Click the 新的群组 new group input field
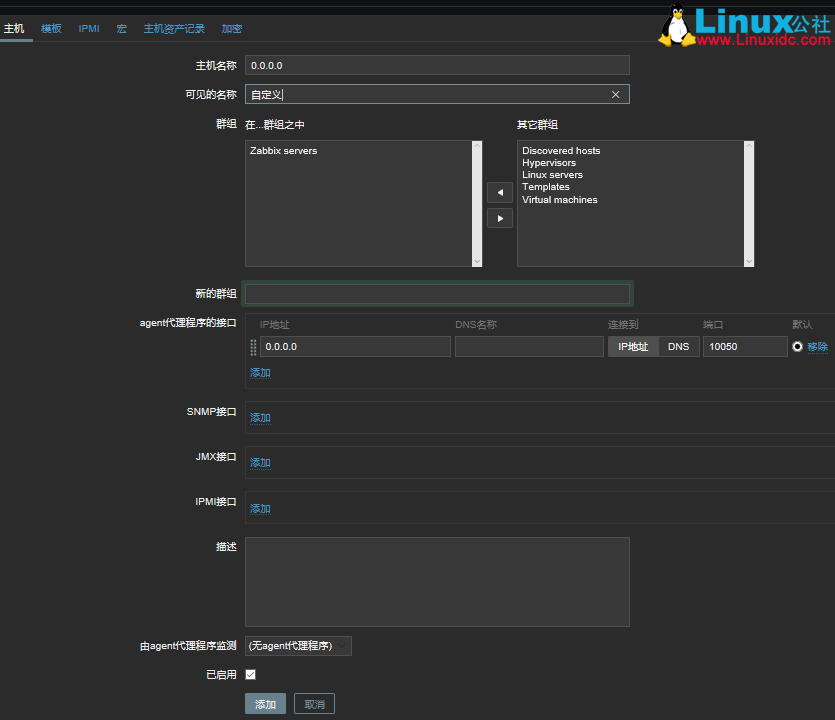This screenshot has width=835, height=720. pos(437,294)
